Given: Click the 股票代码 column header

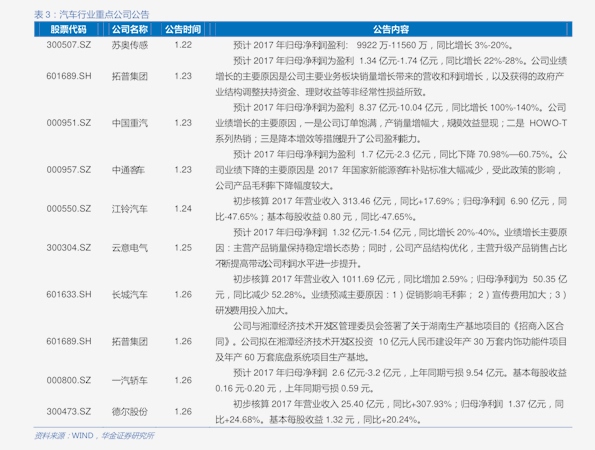Looking at the screenshot, I should pos(68,29).
